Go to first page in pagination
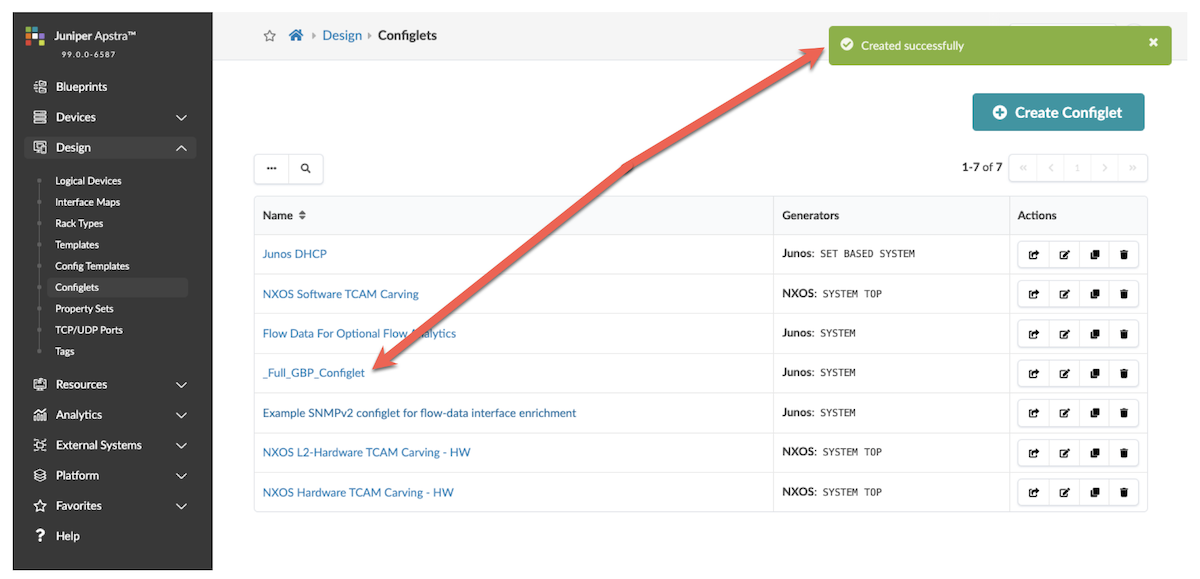The image size is (1200, 579). pyautogui.click(x=1023, y=168)
